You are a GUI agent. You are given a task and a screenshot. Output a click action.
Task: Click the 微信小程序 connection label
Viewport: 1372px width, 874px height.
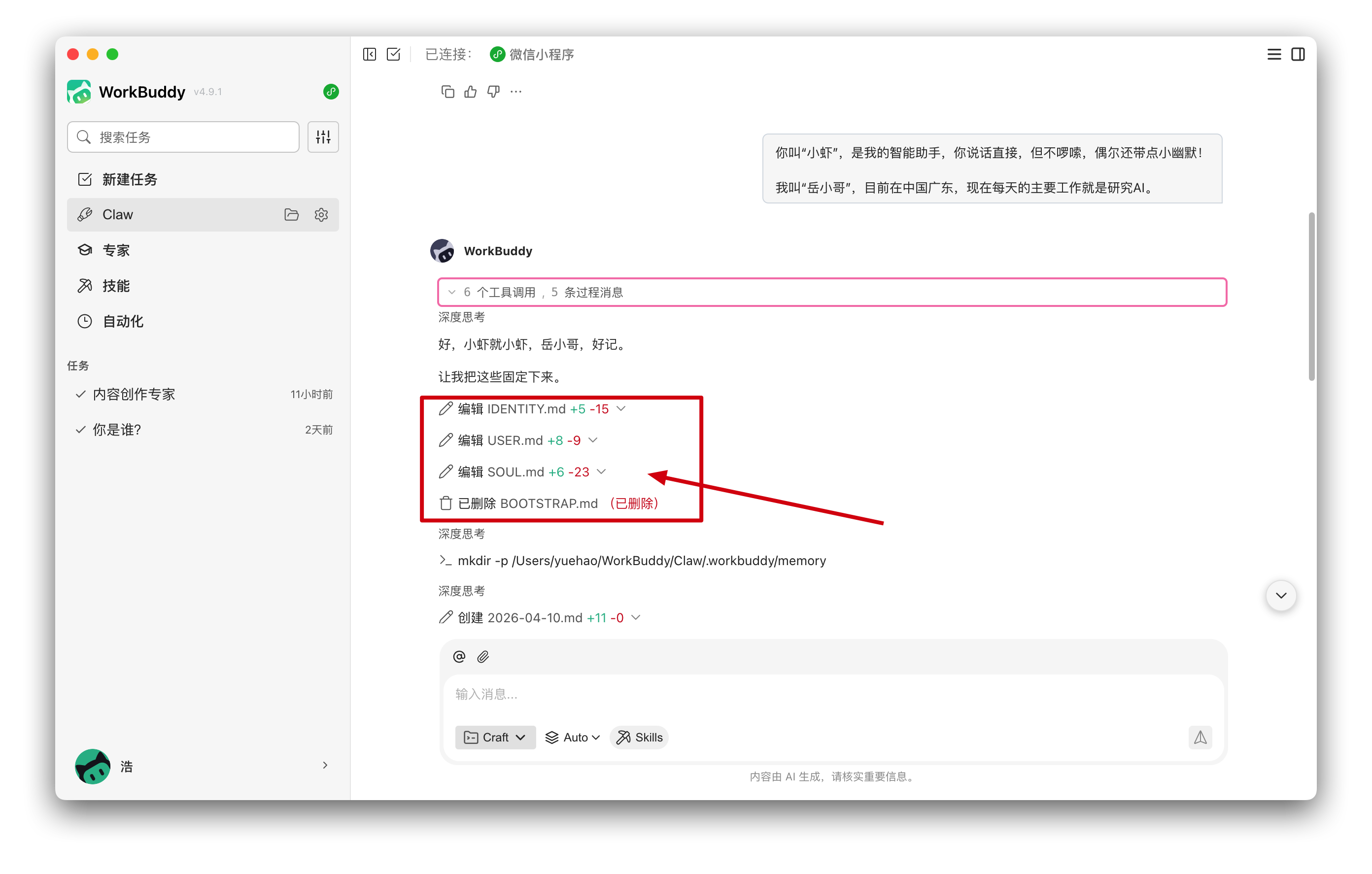(541, 55)
